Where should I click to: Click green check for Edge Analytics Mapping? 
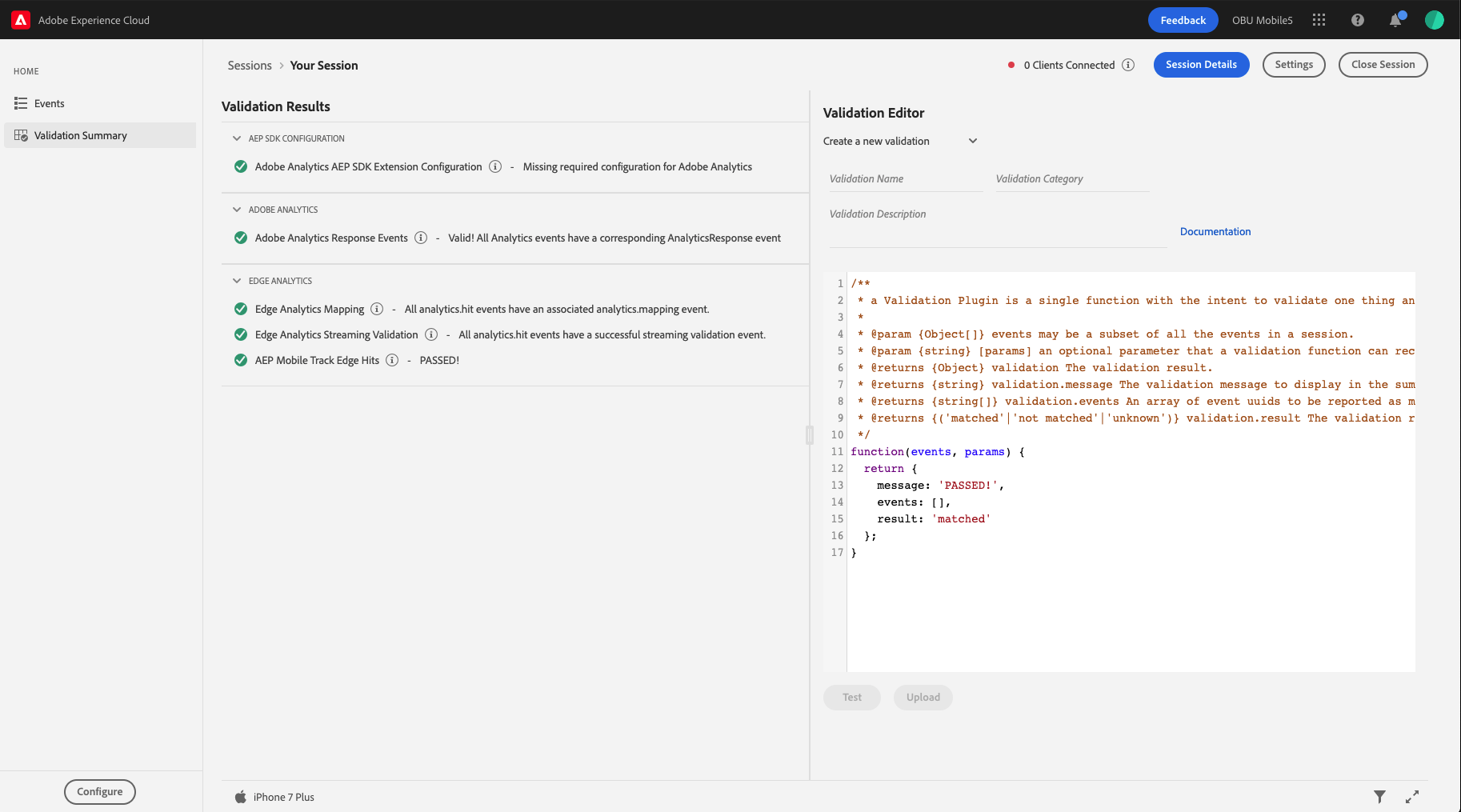click(x=241, y=309)
